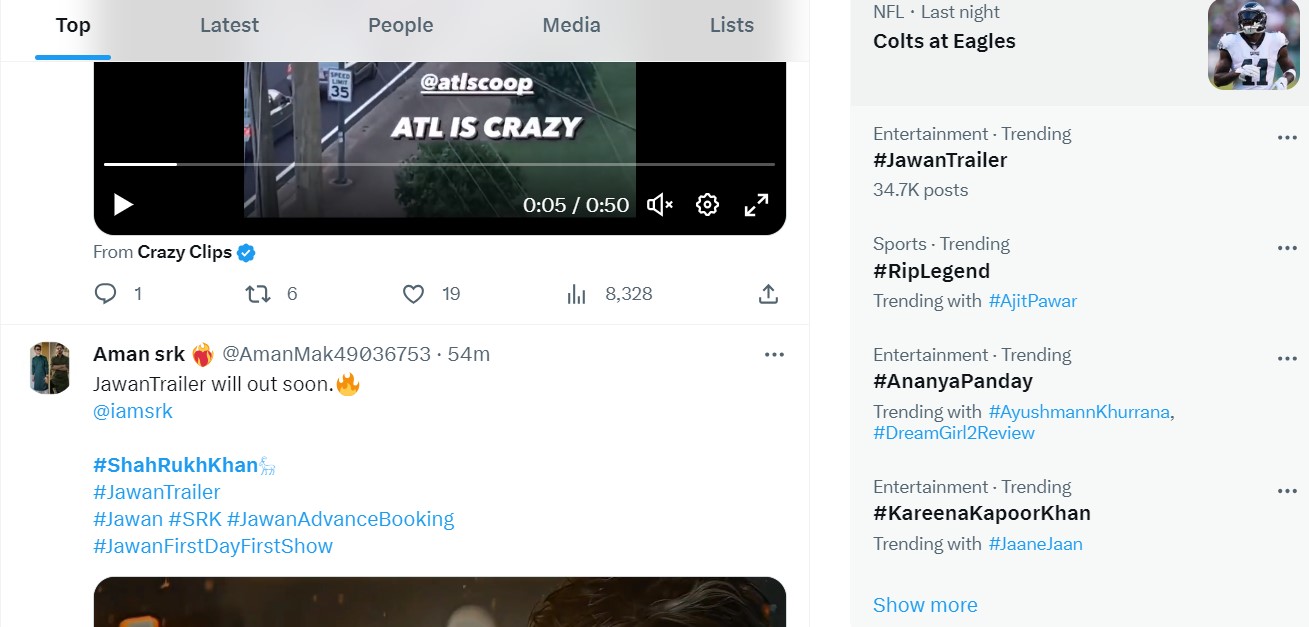View analytics for the video post
The width and height of the screenshot is (1309, 627).
click(x=577, y=294)
